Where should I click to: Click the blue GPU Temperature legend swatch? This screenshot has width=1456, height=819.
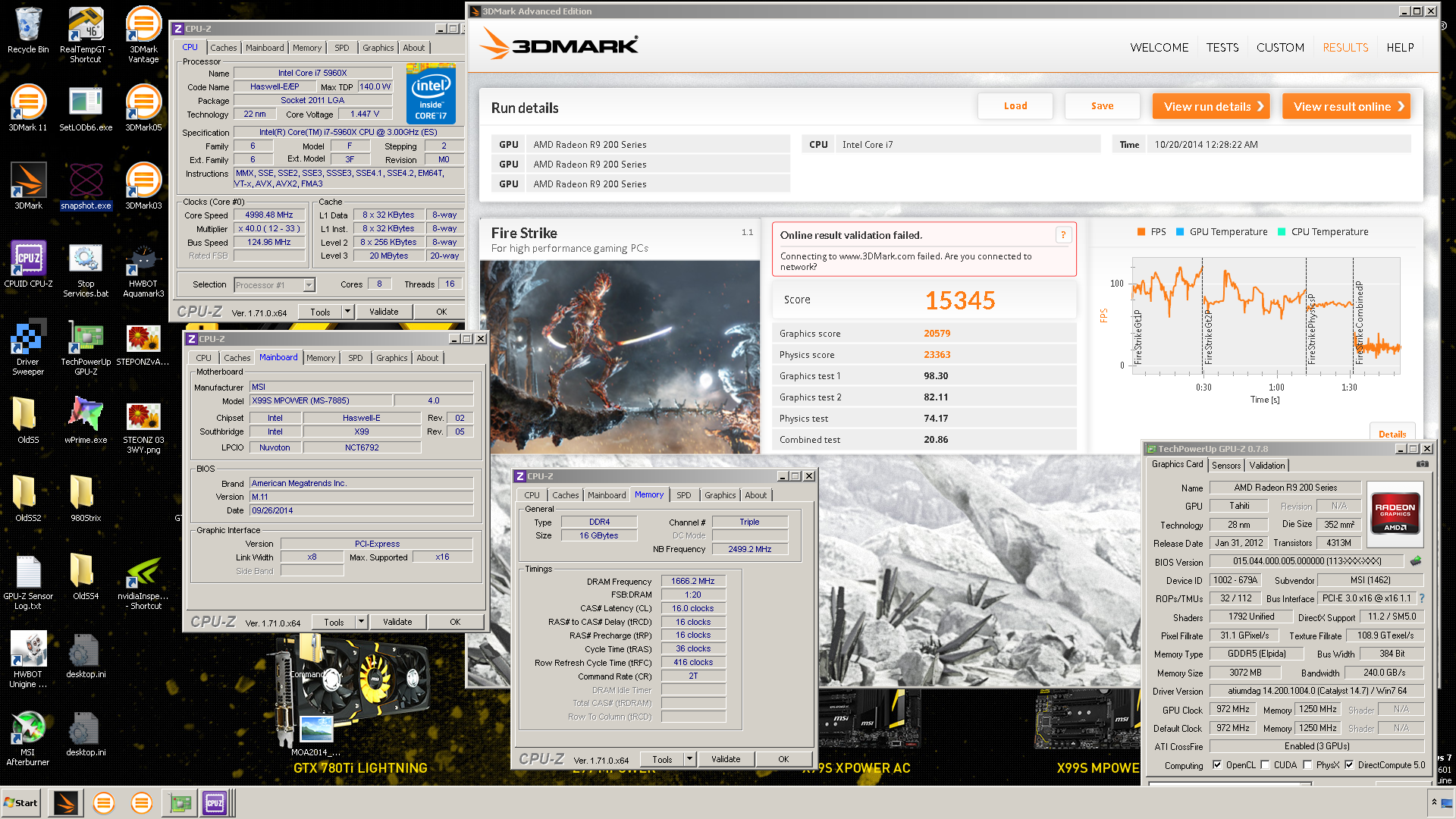(1180, 232)
